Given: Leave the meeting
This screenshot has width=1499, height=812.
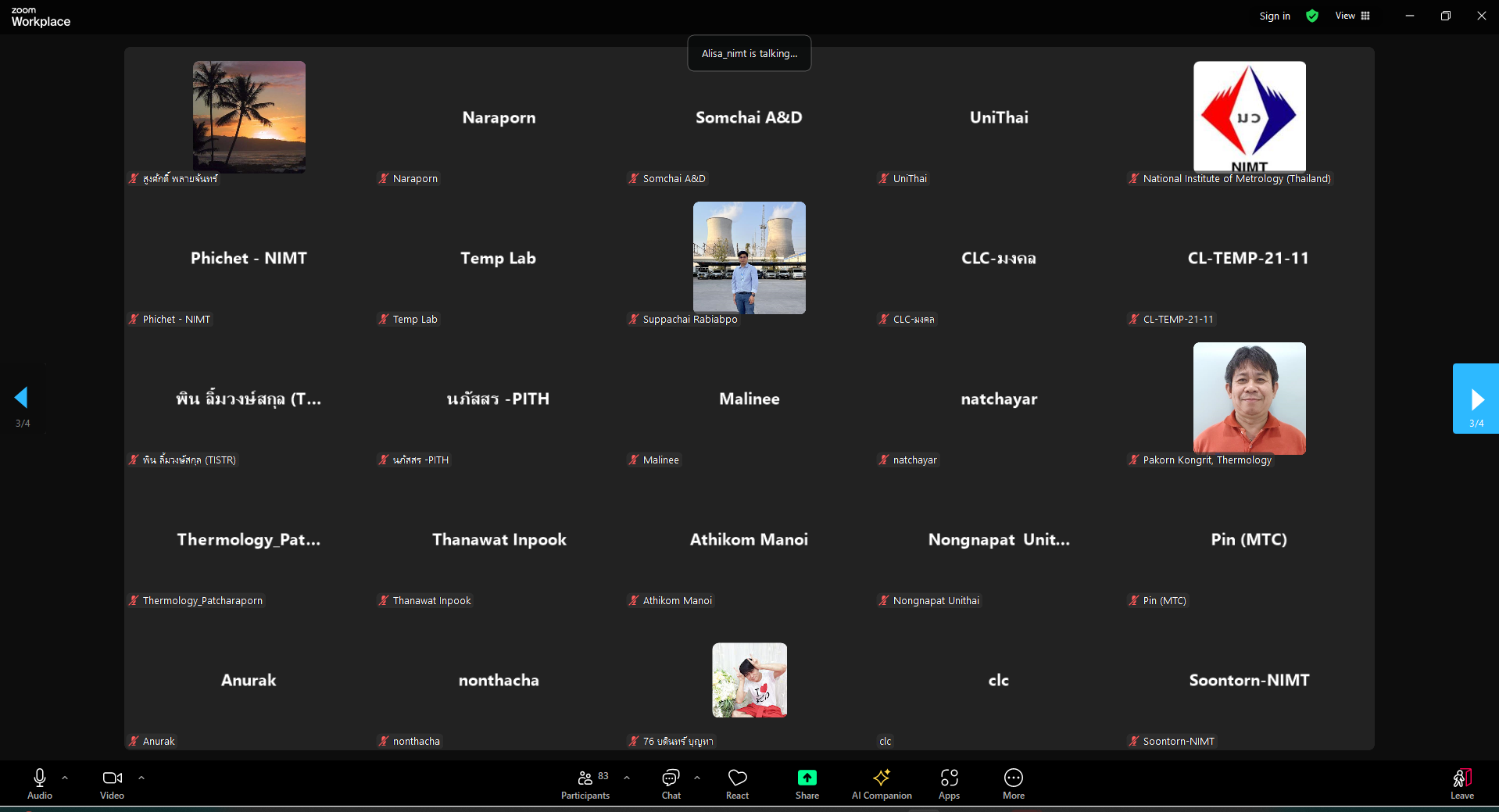Looking at the screenshot, I should (1461, 784).
